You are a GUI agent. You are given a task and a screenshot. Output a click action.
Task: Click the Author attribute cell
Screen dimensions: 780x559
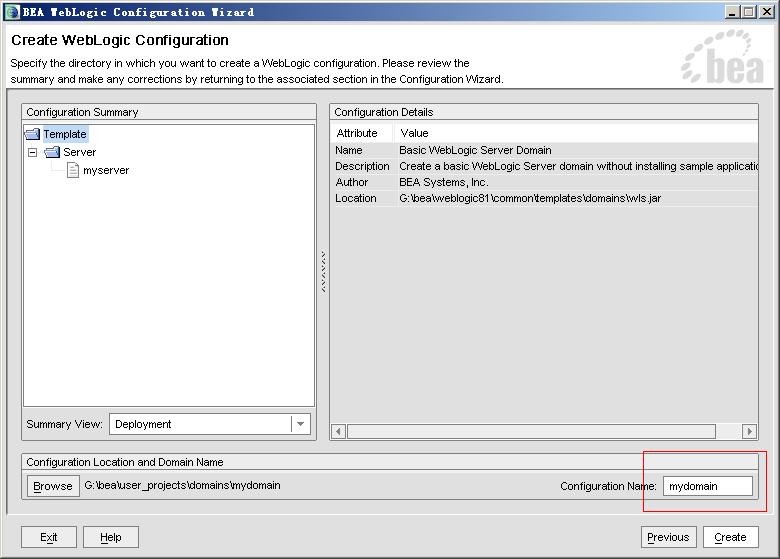point(363,182)
